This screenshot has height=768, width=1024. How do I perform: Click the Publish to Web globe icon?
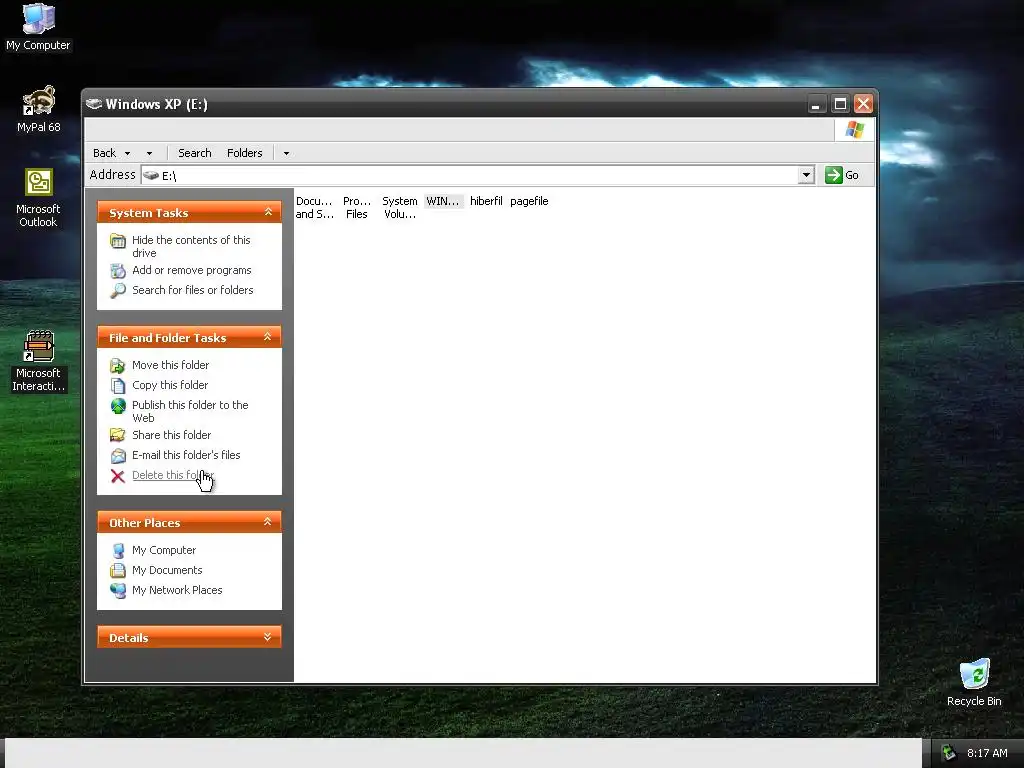(118, 406)
